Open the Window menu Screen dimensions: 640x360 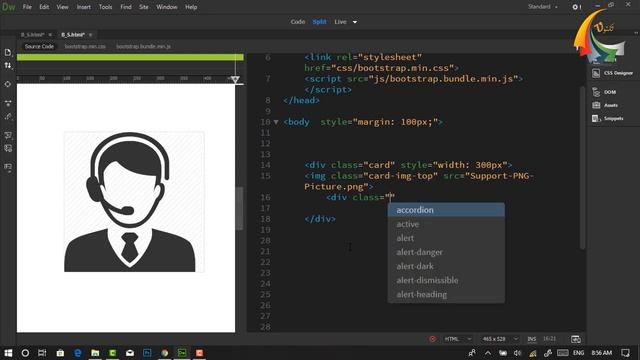(167, 7)
